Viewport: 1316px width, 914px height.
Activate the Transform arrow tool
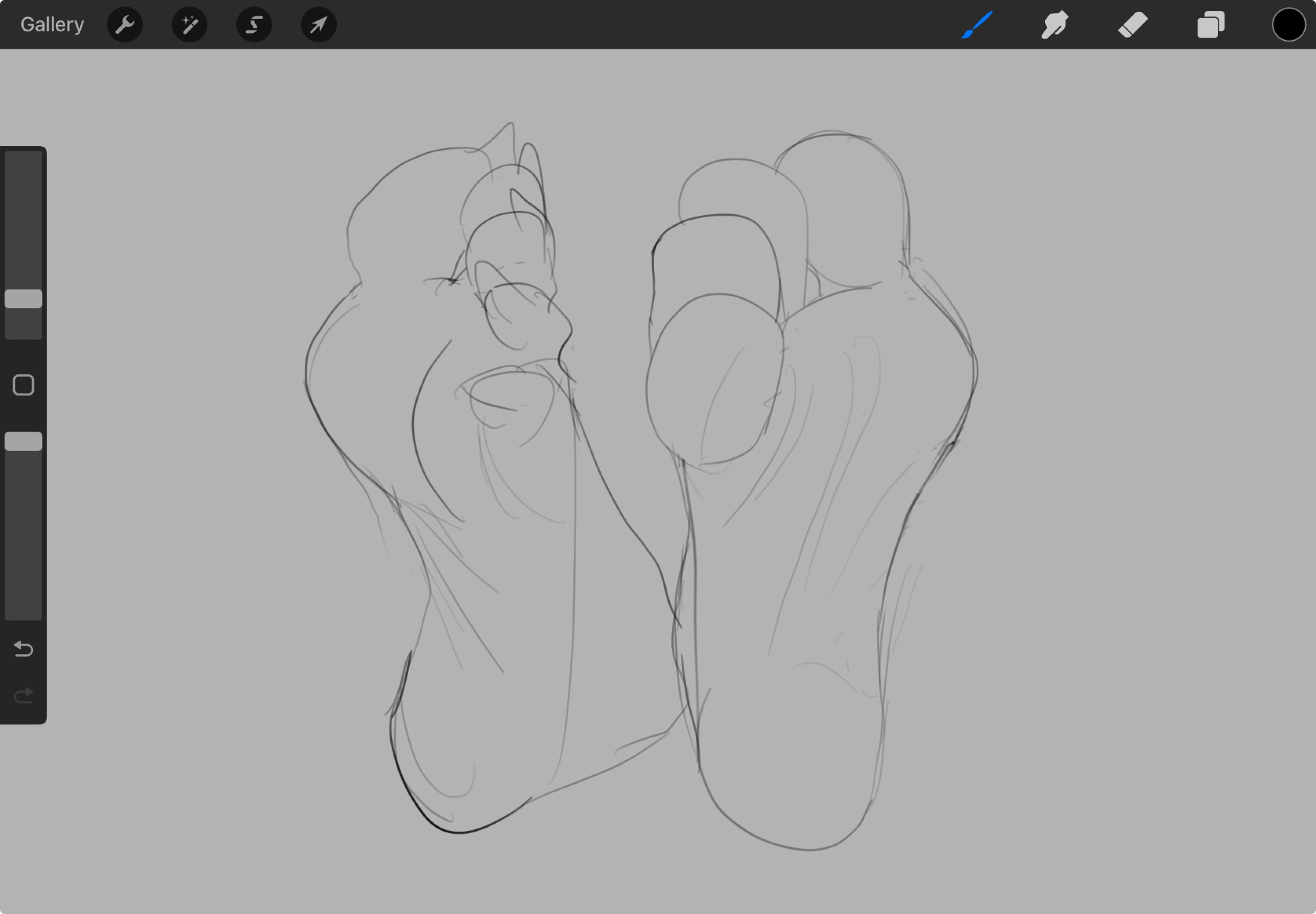318,25
